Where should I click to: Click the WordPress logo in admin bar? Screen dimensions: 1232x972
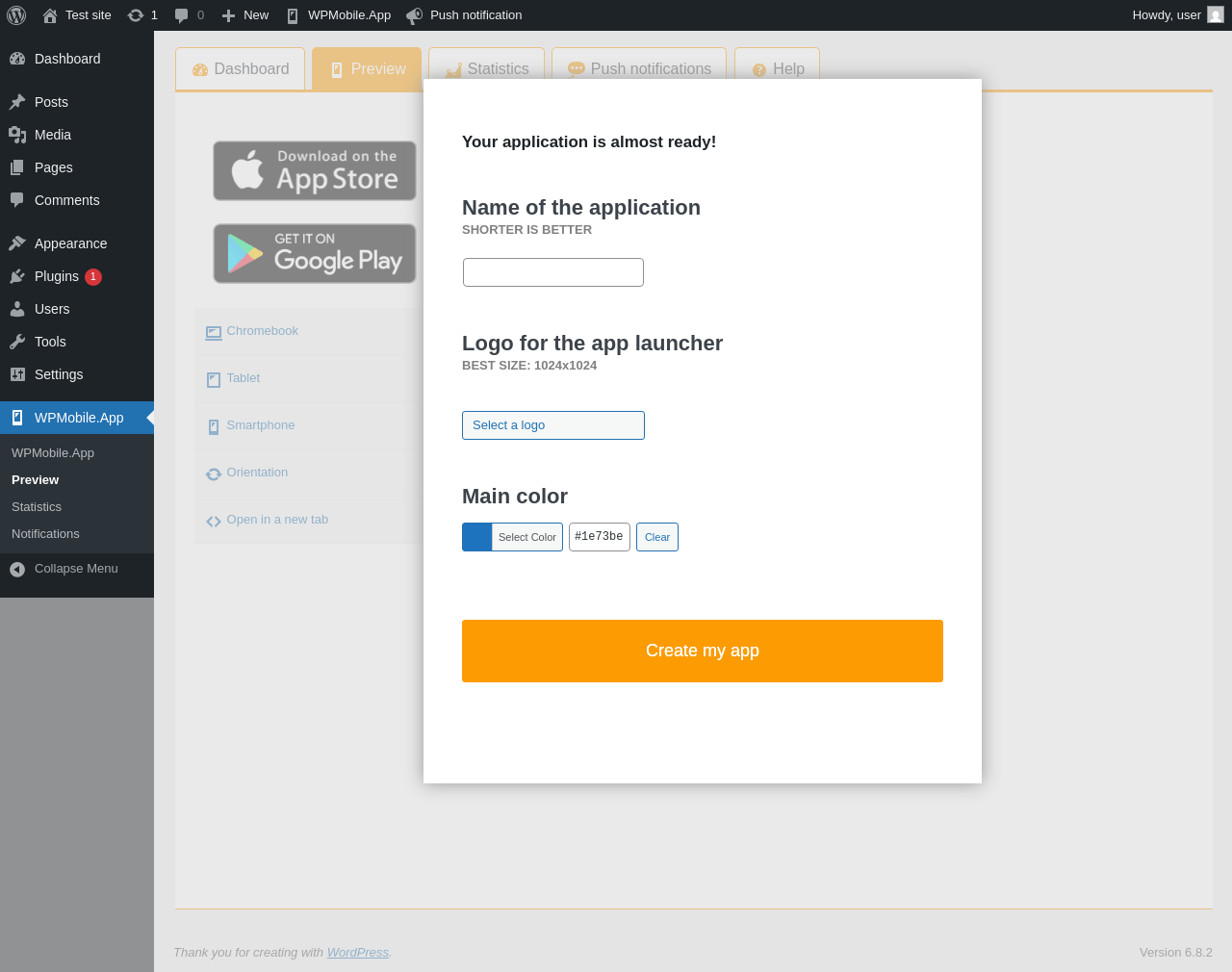click(x=16, y=15)
